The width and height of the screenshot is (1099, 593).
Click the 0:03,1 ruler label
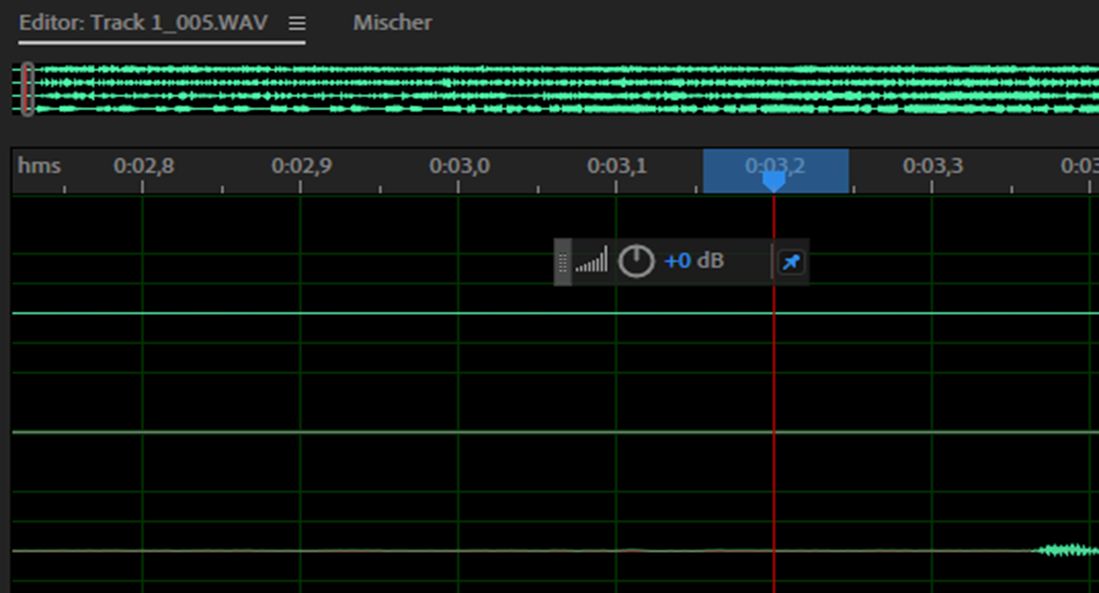617,166
